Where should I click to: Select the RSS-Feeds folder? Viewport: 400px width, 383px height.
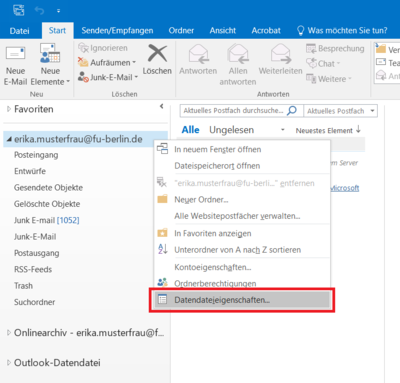point(33,269)
